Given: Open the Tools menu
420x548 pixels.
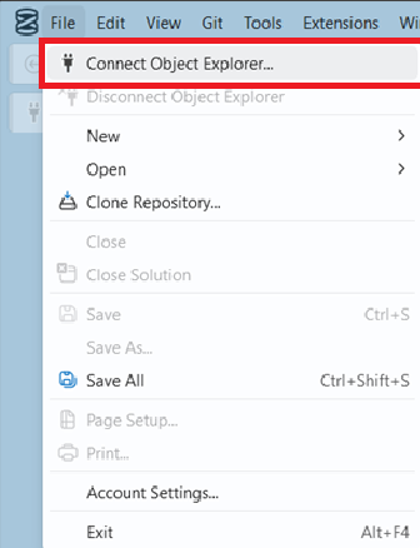Looking at the screenshot, I should pyautogui.click(x=263, y=23).
